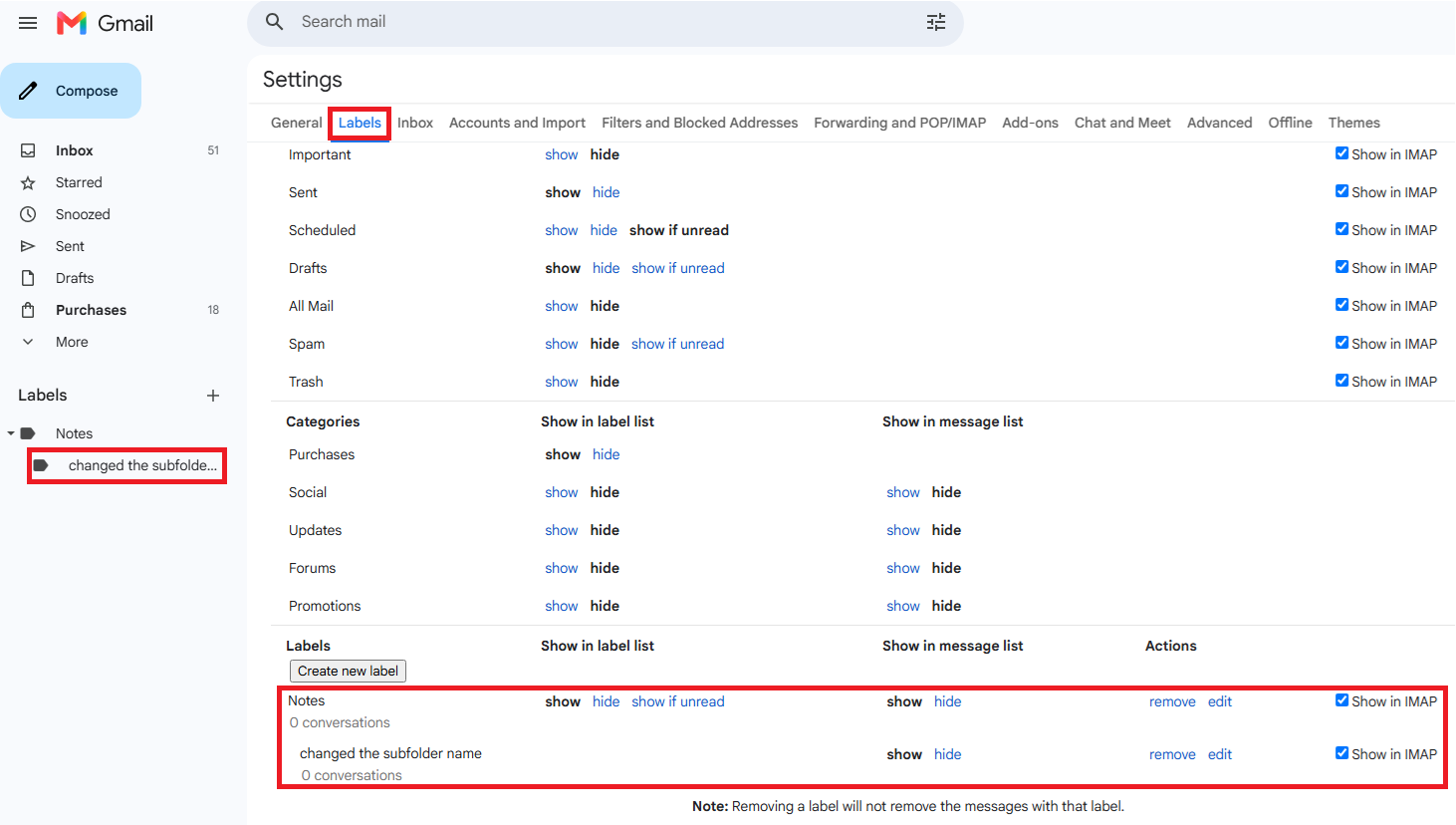
Task: Click the Gmail logo
Action: pyautogui.click(x=105, y=23)
